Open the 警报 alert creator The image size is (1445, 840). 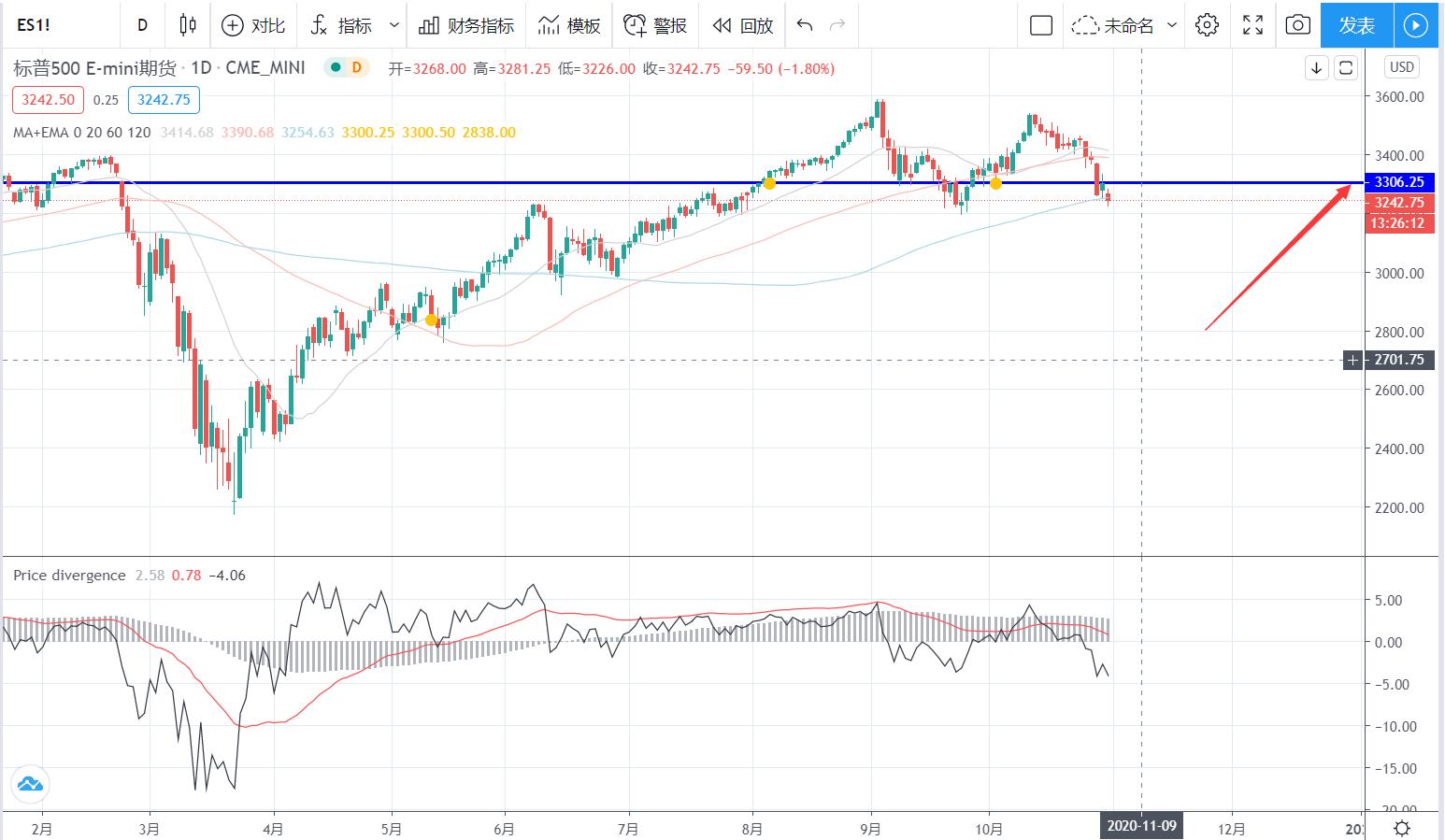click(655, 25)
